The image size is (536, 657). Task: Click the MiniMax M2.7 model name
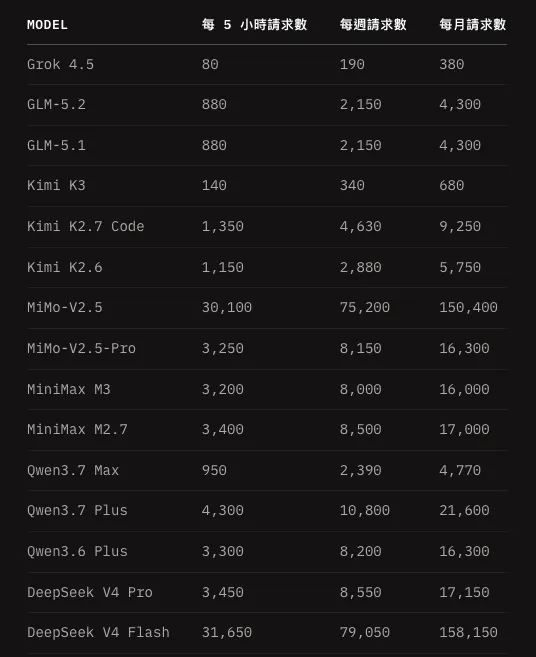tap(77, 429)
